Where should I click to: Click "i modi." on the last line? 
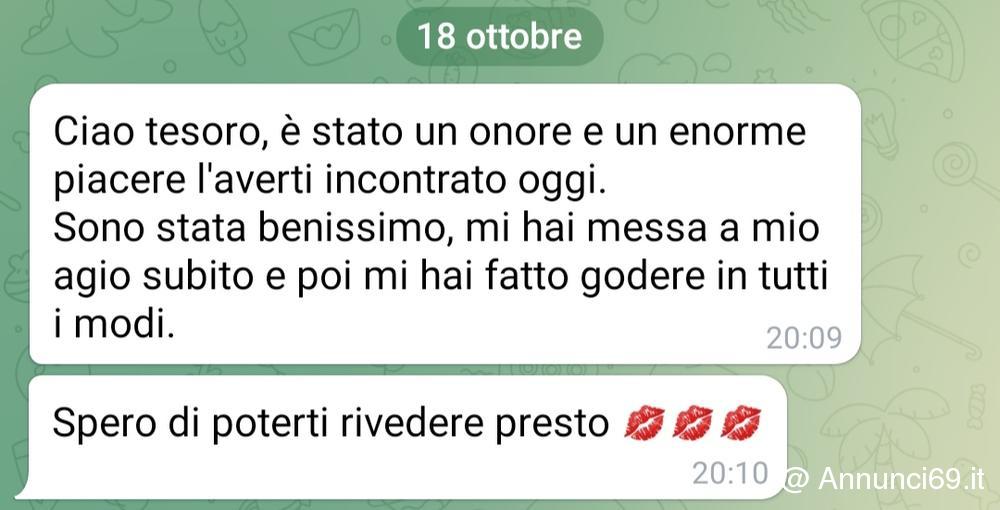point(114,326)
